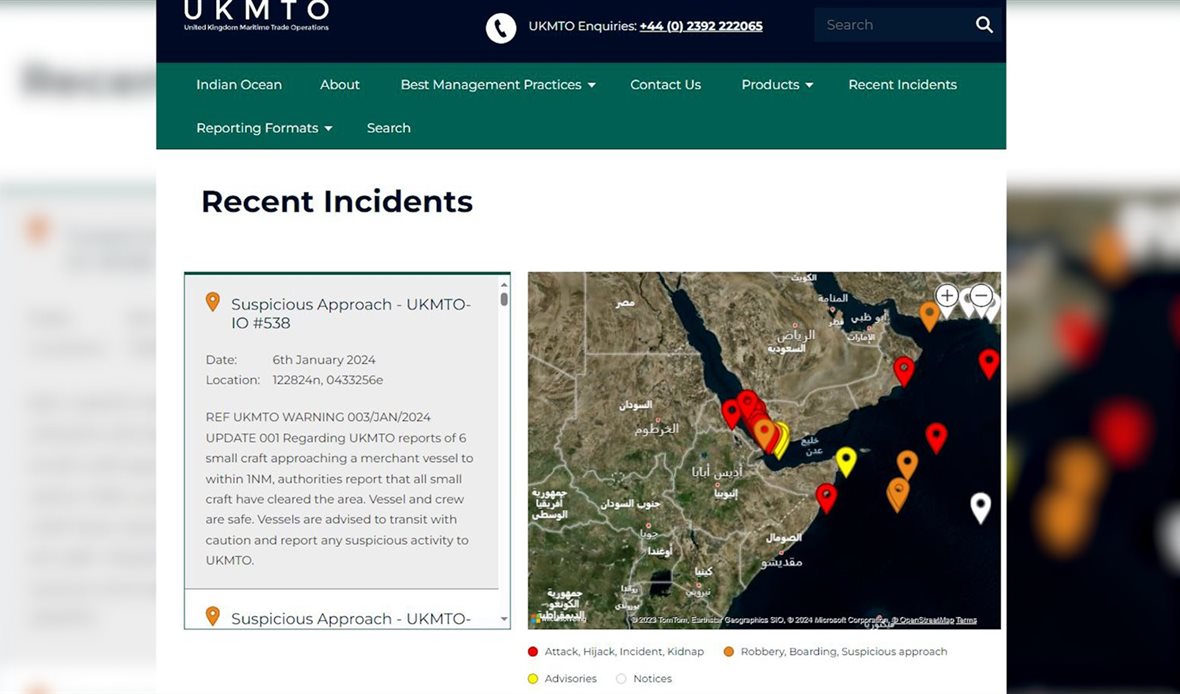Click the red marker in the Arabian Sea
1180x694 pixels.
pyautogui.click(x=936, y=437)
